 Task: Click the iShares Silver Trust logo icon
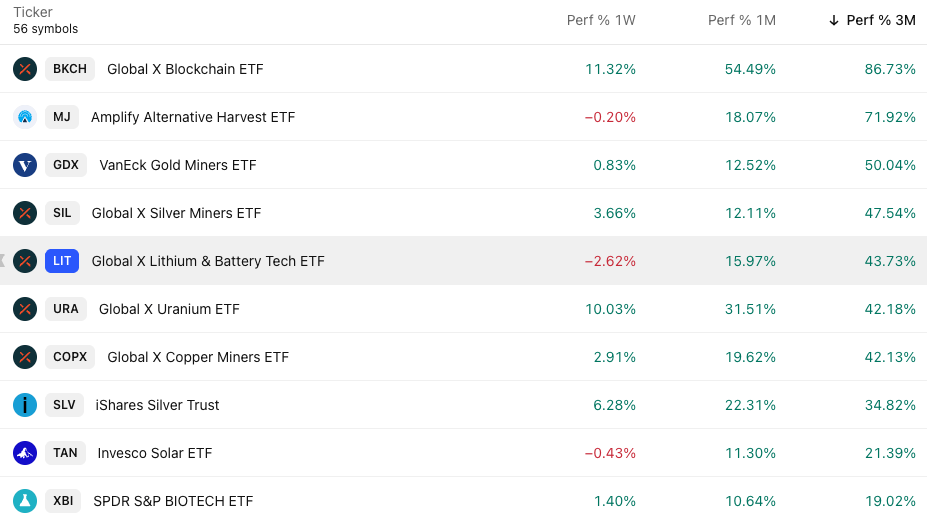coord(25,405)
